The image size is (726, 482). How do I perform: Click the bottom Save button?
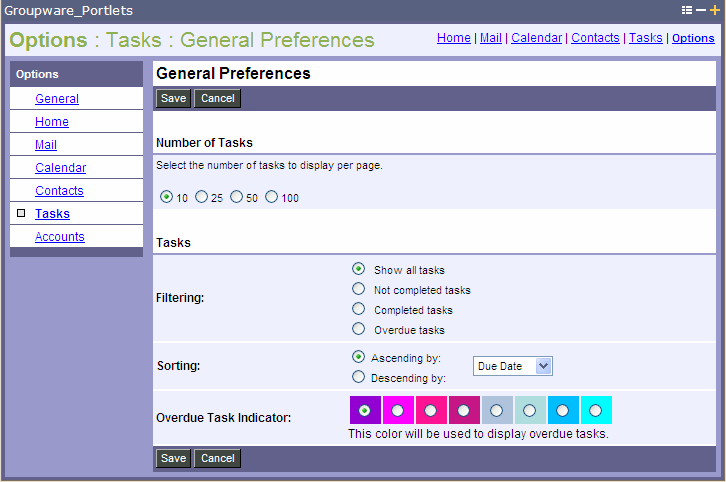[x=173, y=458]
